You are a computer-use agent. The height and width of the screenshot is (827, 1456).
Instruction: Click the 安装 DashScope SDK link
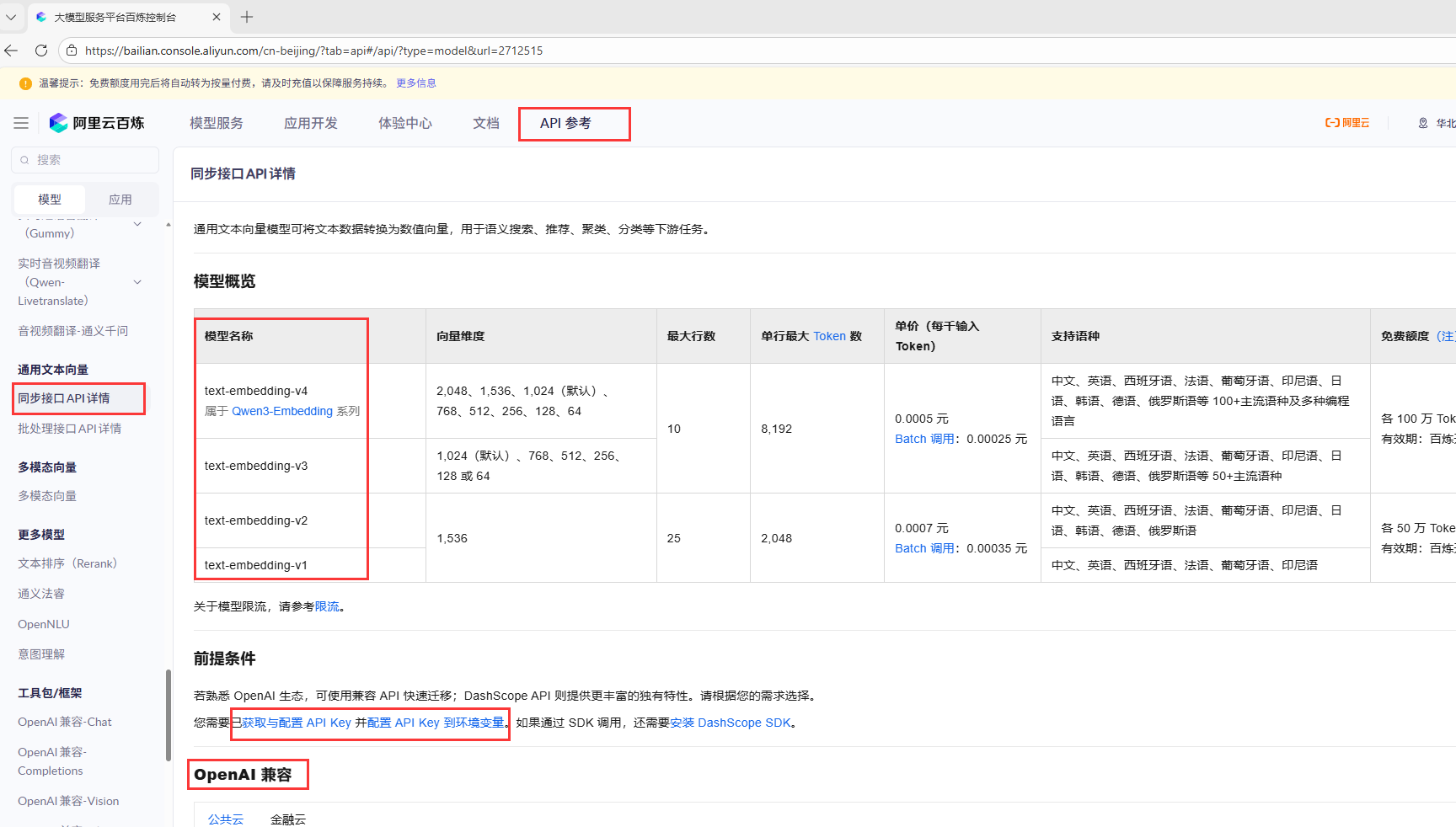[x=731, y=723]
